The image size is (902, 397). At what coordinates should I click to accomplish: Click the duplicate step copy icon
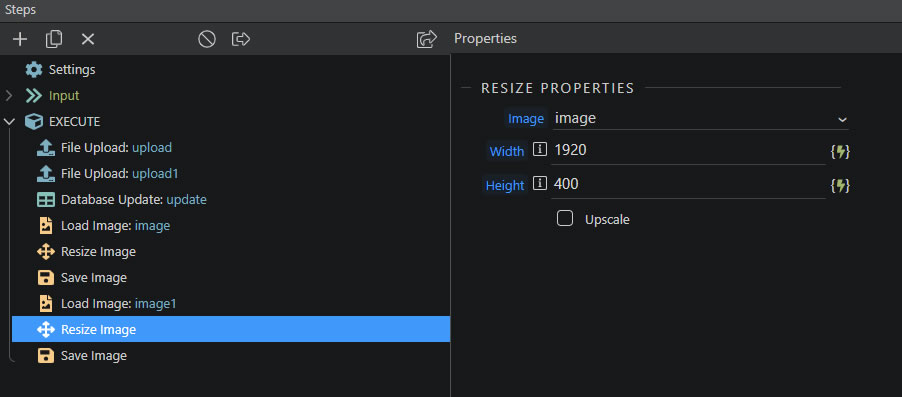pos(53,39)
